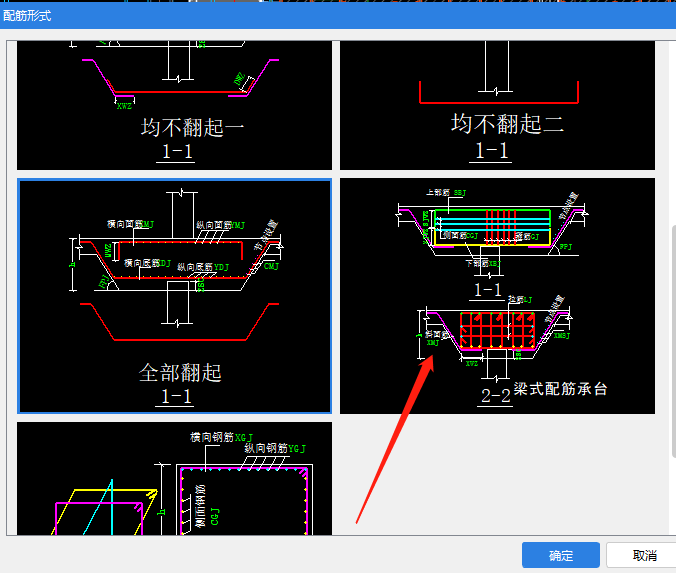Screen dimensions: 676x573
Task: Select the bottom thumbnail with 横向钢筋XGJ
Action: click(x=174, y=479)
